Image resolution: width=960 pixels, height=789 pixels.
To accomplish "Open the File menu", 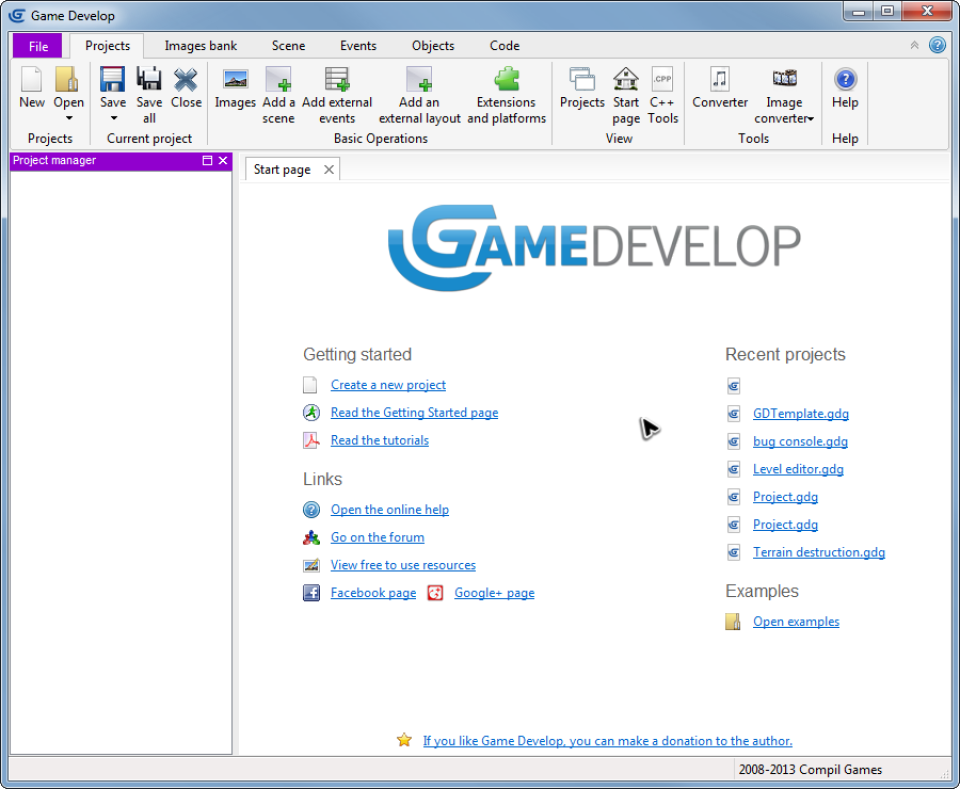I will point(37,45).
